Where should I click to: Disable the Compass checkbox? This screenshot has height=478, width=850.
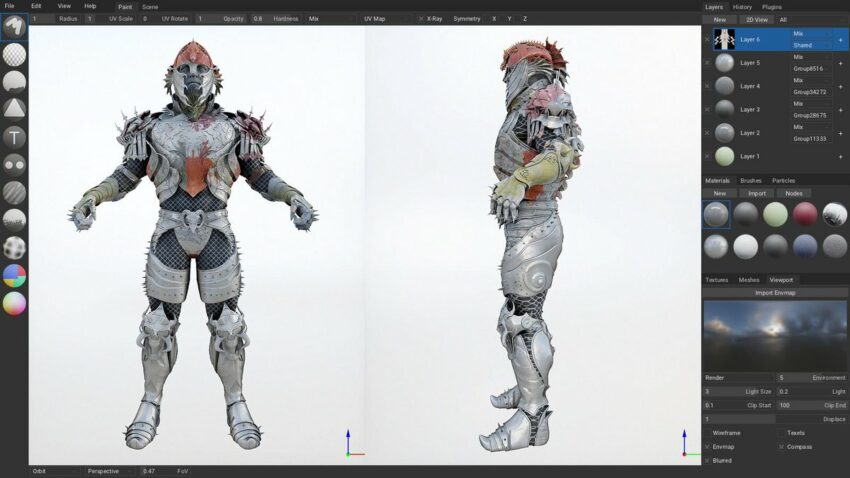(x=780, y=447)
